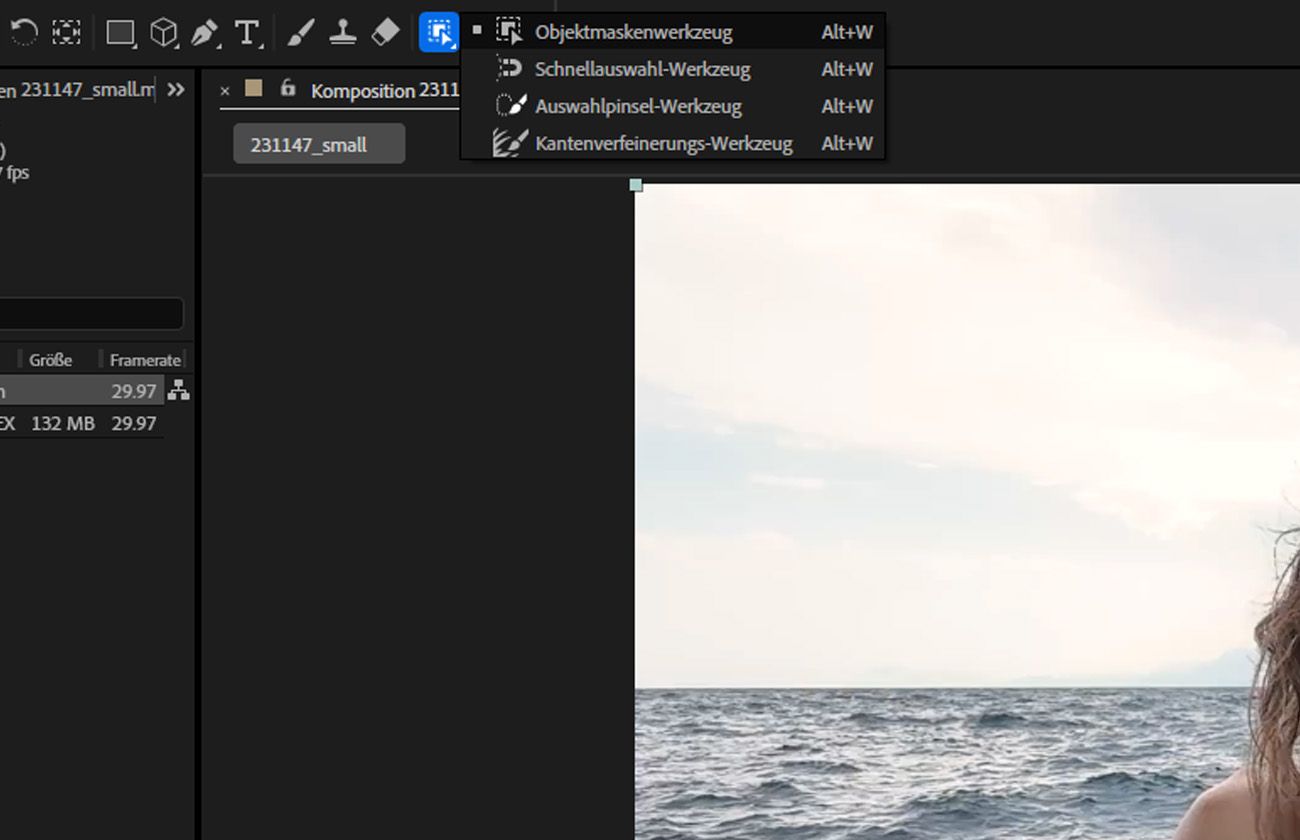Select the project row showing 132 MB

82,424
